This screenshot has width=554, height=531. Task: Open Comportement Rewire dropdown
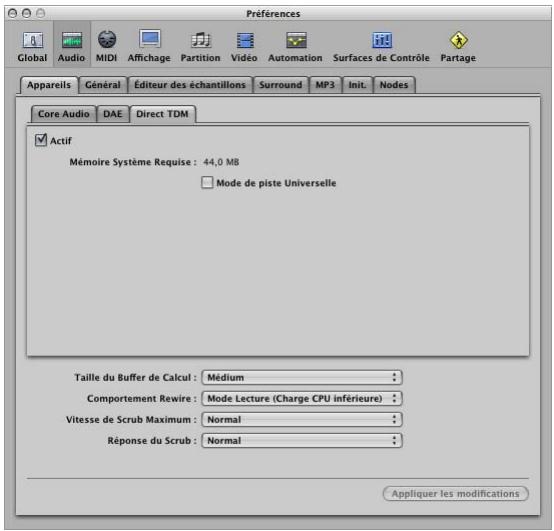[x=302, y=399]
